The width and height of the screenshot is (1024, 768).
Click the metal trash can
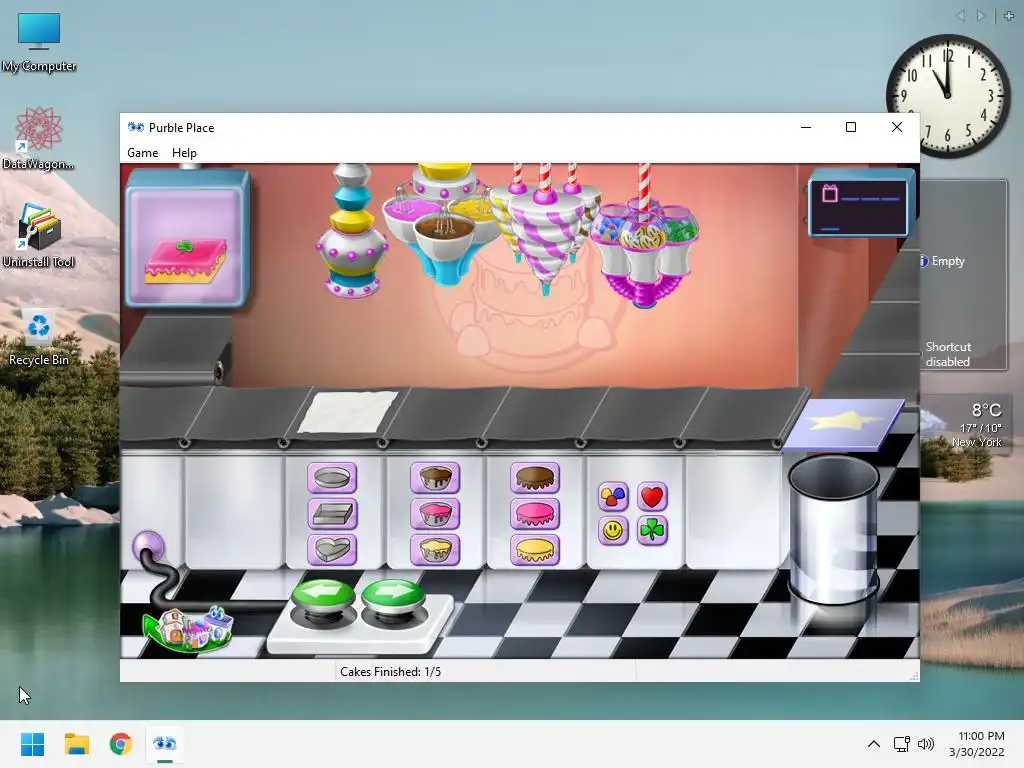tap(834, 530)
